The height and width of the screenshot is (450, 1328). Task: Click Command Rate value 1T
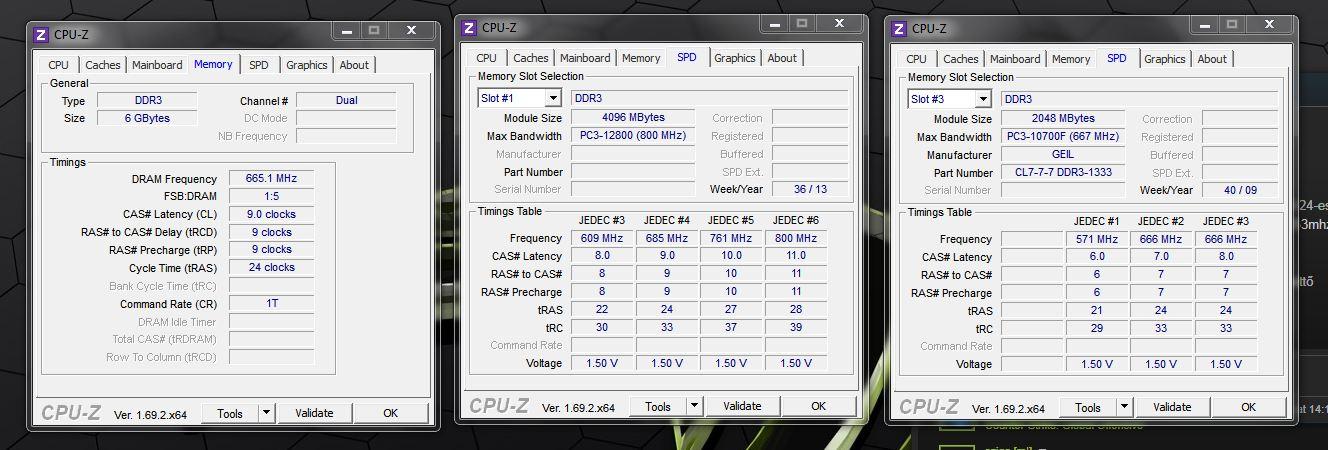[271, 303]
